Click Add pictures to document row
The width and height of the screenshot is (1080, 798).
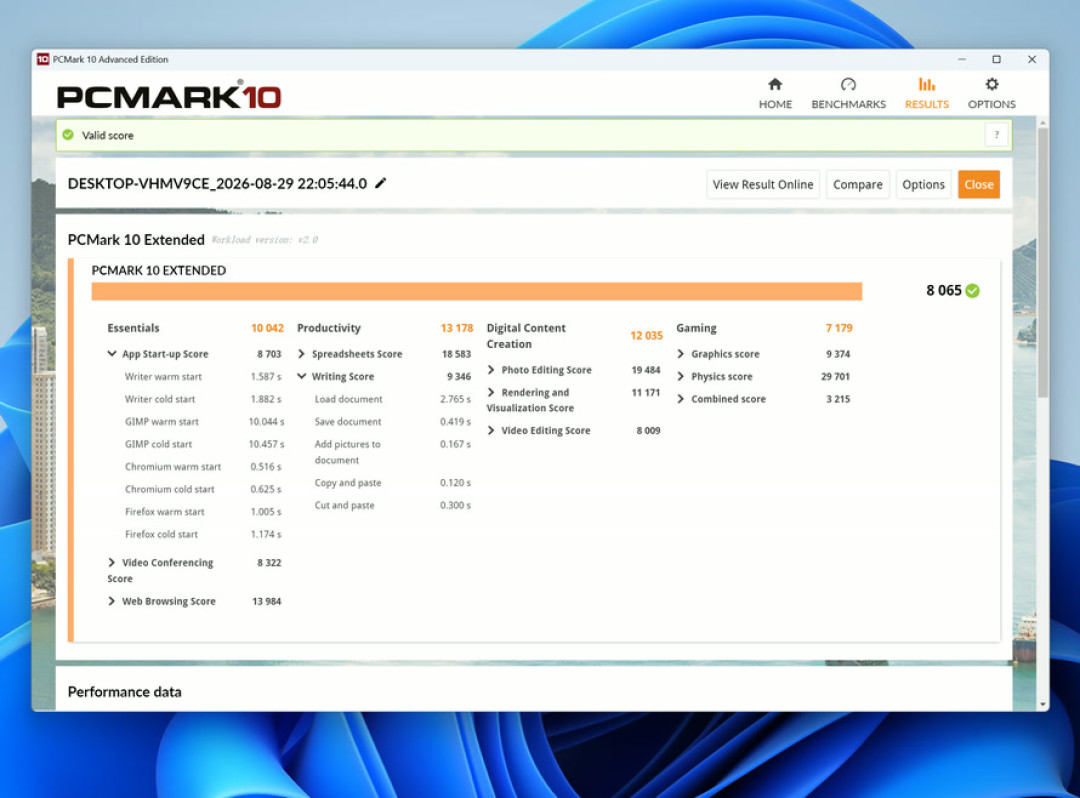(393, 452)
